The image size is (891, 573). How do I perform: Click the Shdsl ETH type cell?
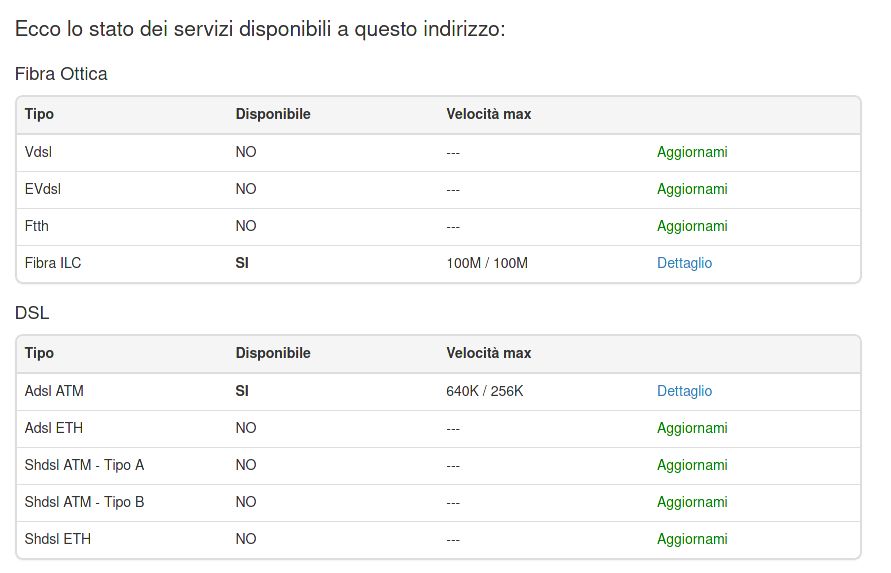point(58,540)
